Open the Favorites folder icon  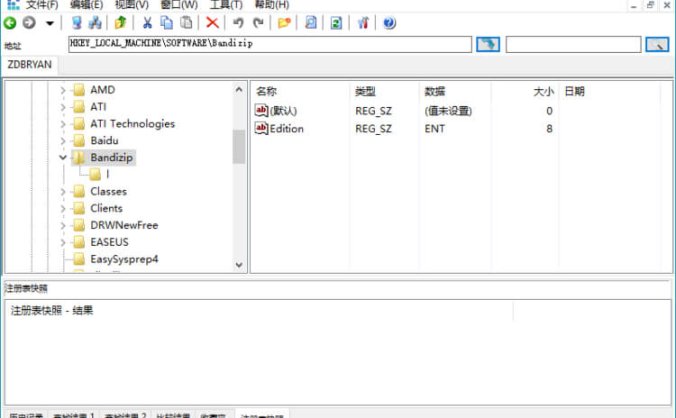(284, 23)
